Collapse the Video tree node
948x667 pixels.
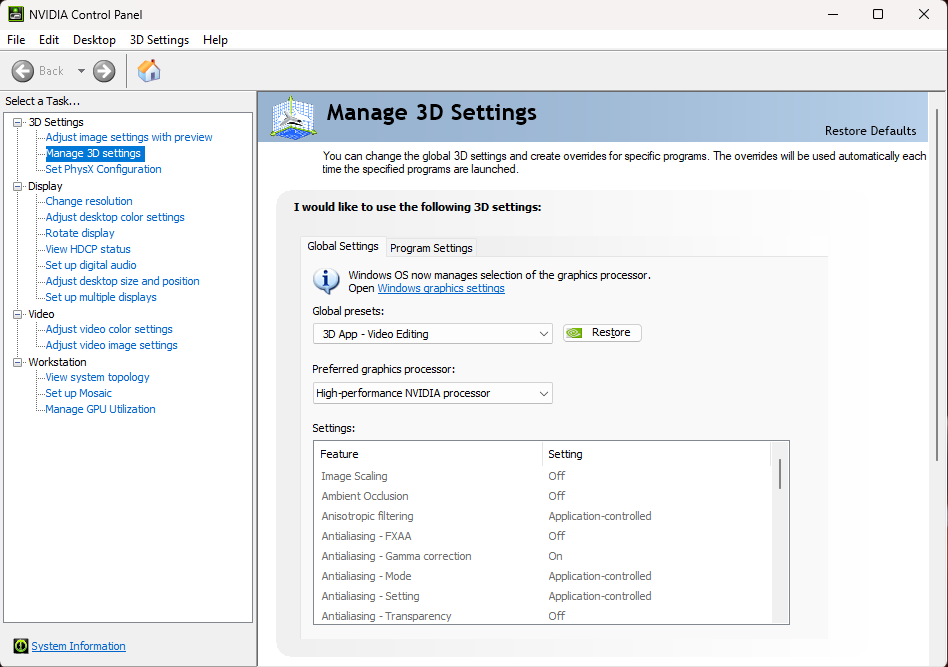click(18, 314)
